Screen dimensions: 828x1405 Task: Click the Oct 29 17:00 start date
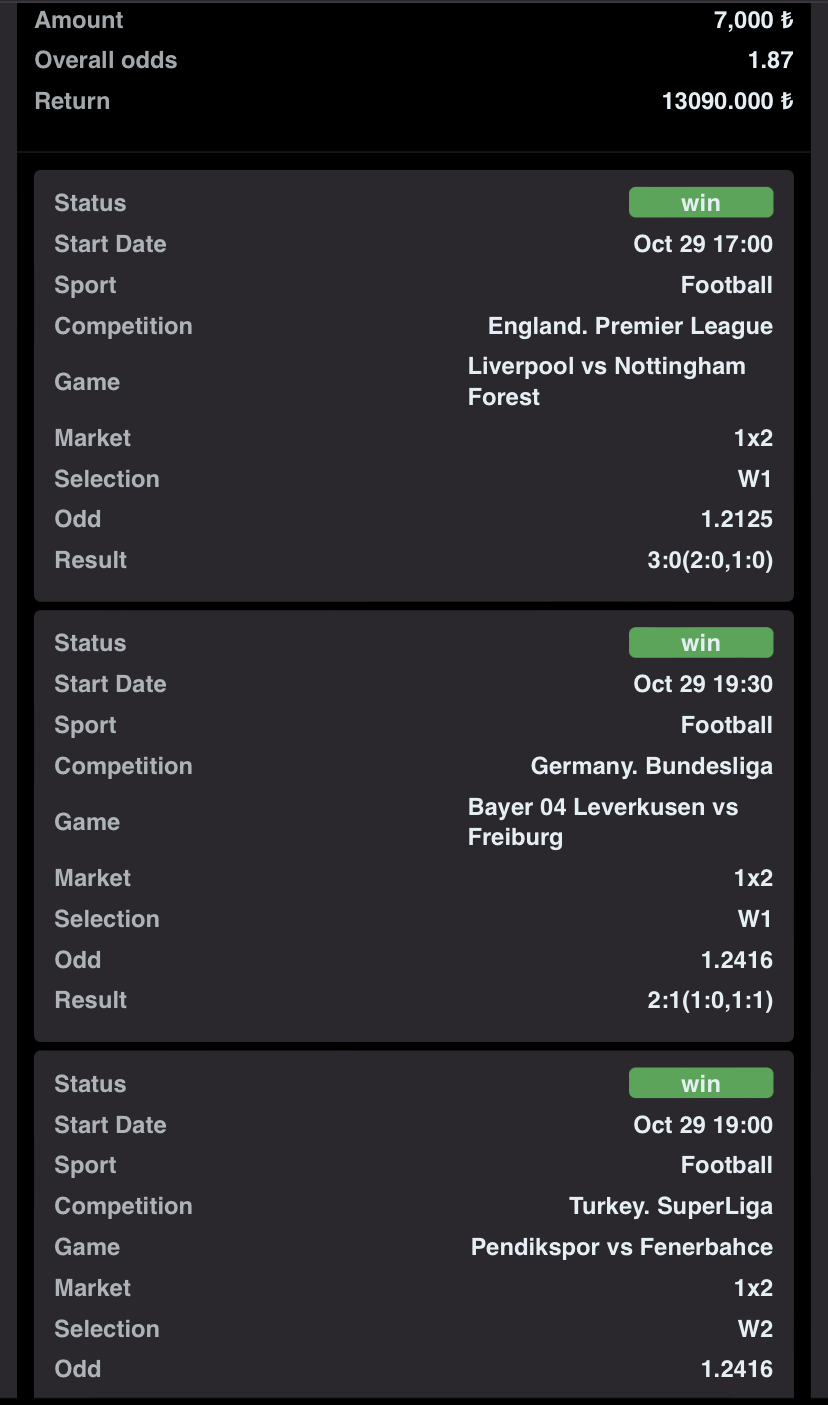[x=702, y=244]
